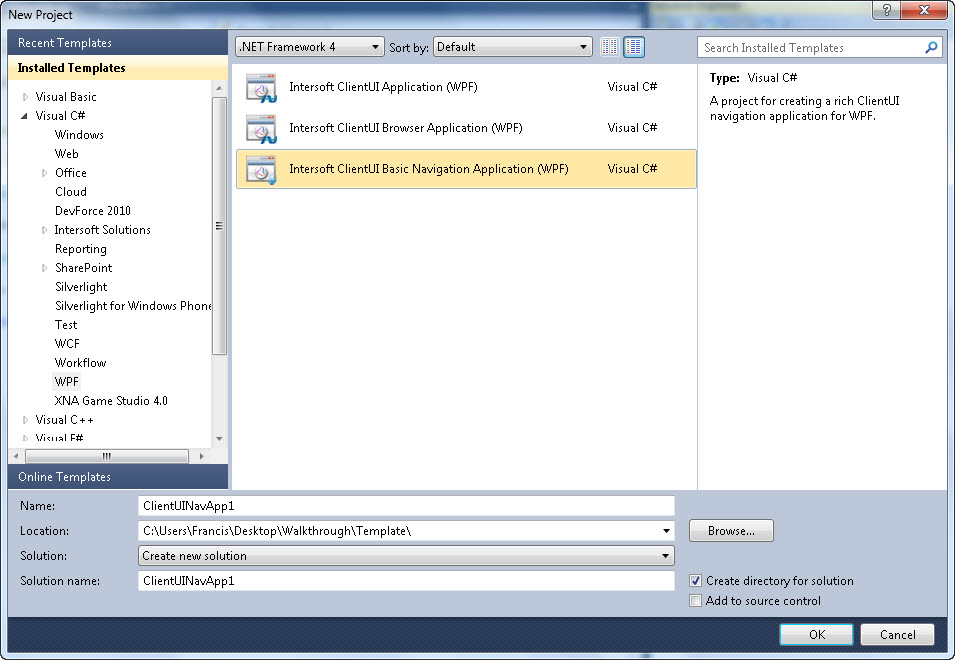Expand the SharePoint tree node
This screenshot has height=660, width=955.
pyautogui.click(x=44, y=268)
